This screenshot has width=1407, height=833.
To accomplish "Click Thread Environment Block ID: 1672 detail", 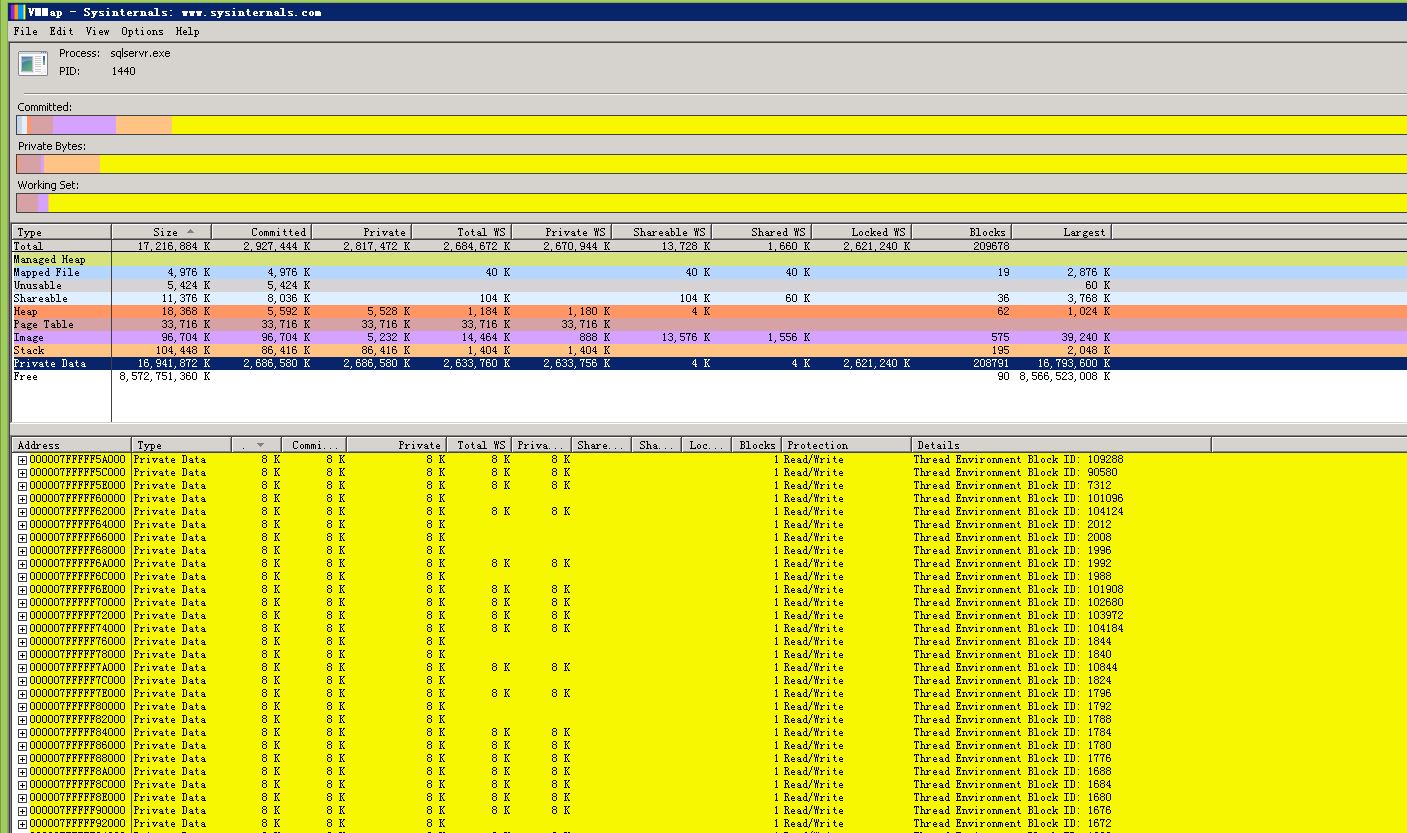I will pos(1012,824).
